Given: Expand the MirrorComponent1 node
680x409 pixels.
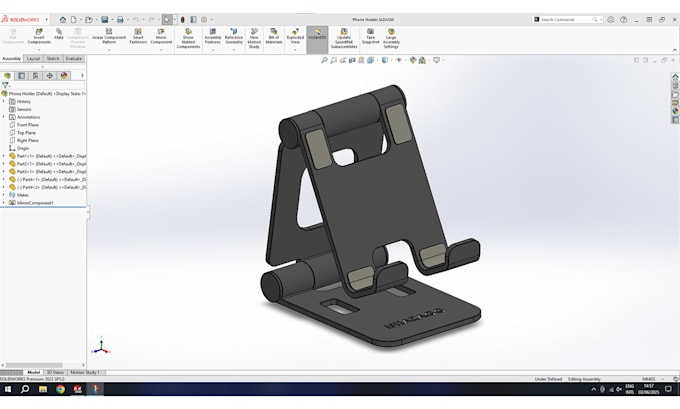Looking at the screenshot, I should tap(4, 203).
